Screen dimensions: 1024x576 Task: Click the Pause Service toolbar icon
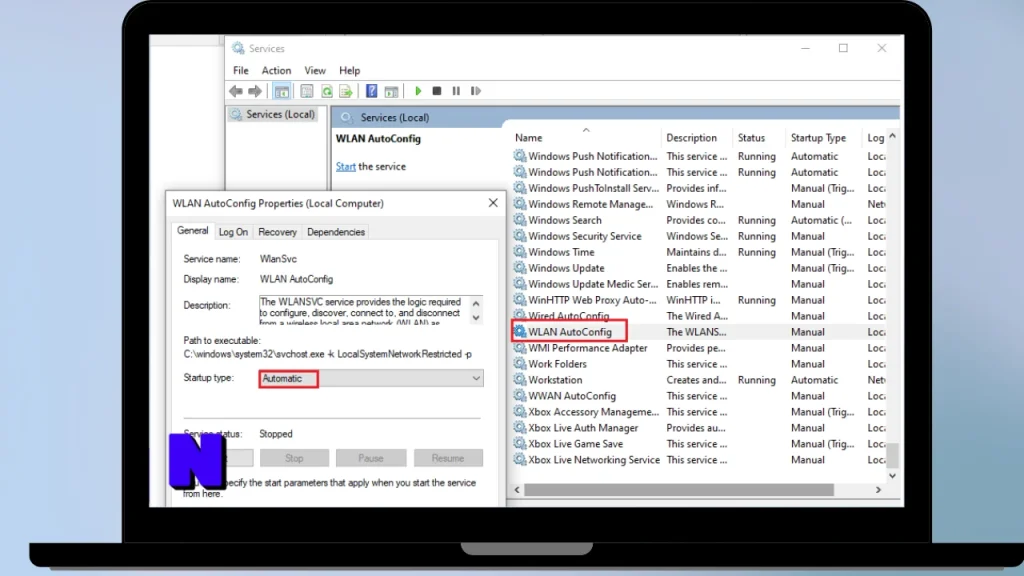click(x=456, y=91)
